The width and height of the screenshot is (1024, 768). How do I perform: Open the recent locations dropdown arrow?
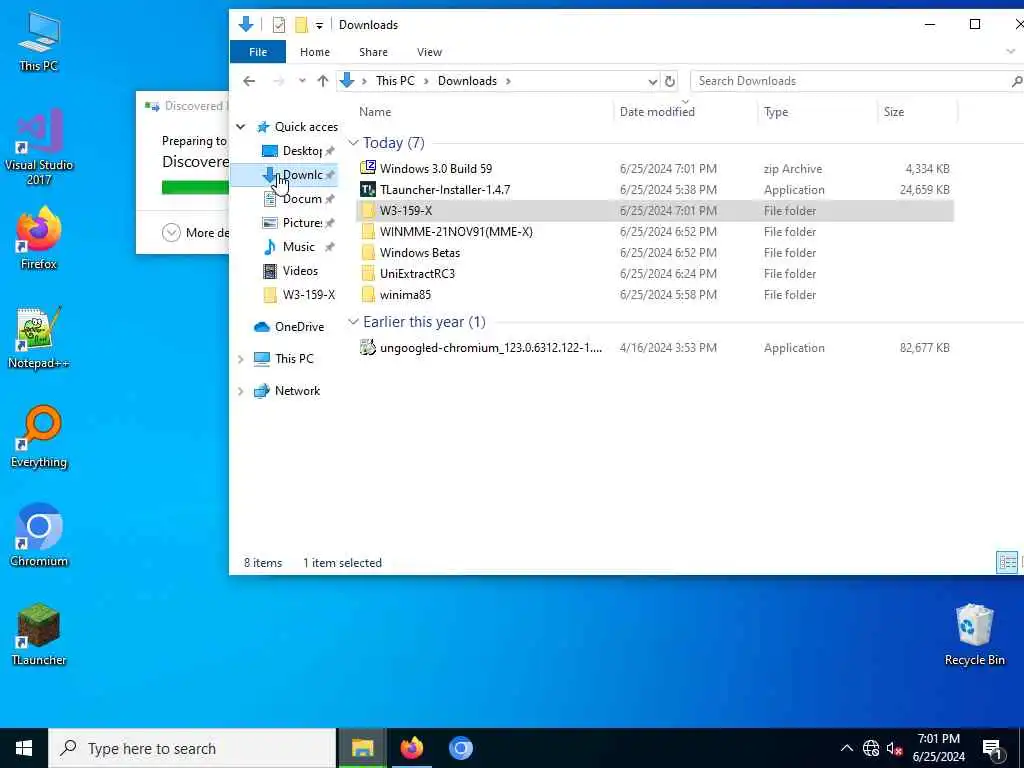(x=302, y=81)
